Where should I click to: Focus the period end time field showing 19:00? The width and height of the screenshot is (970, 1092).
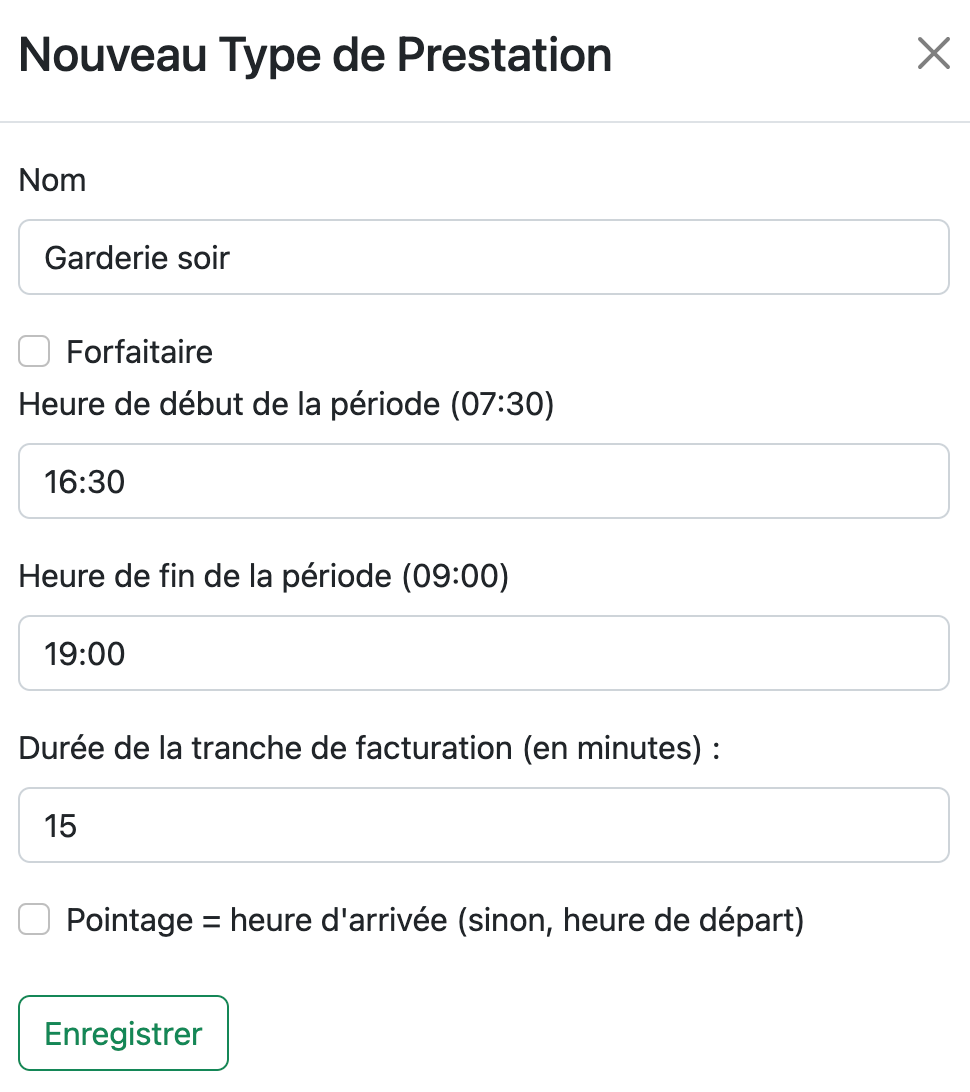[x=484, y=654]
